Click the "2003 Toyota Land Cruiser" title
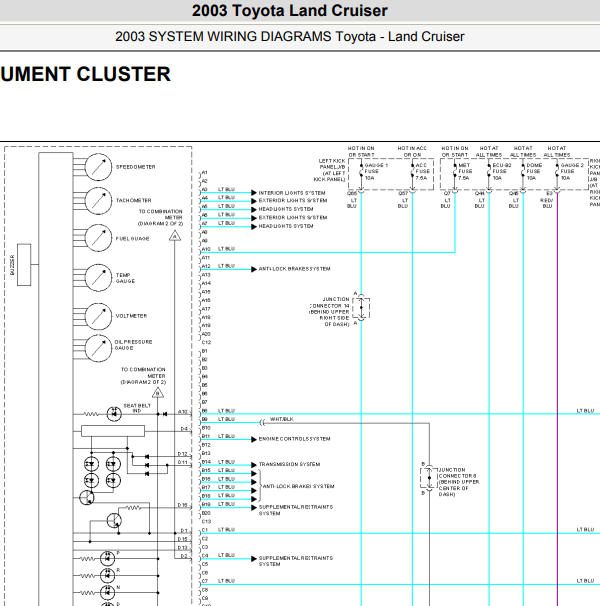 [x=290, y=10]
